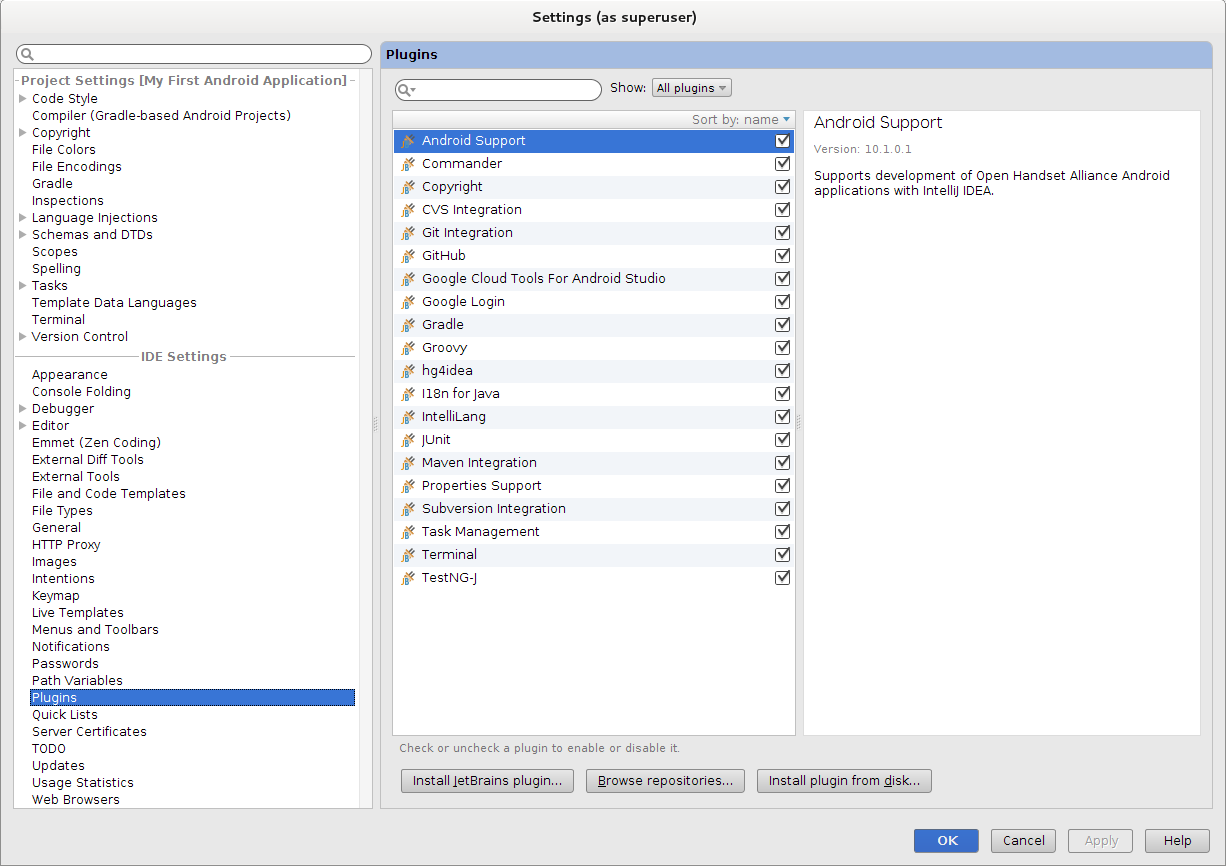Disable the Android Support plugin checkbox

(783, 141)
